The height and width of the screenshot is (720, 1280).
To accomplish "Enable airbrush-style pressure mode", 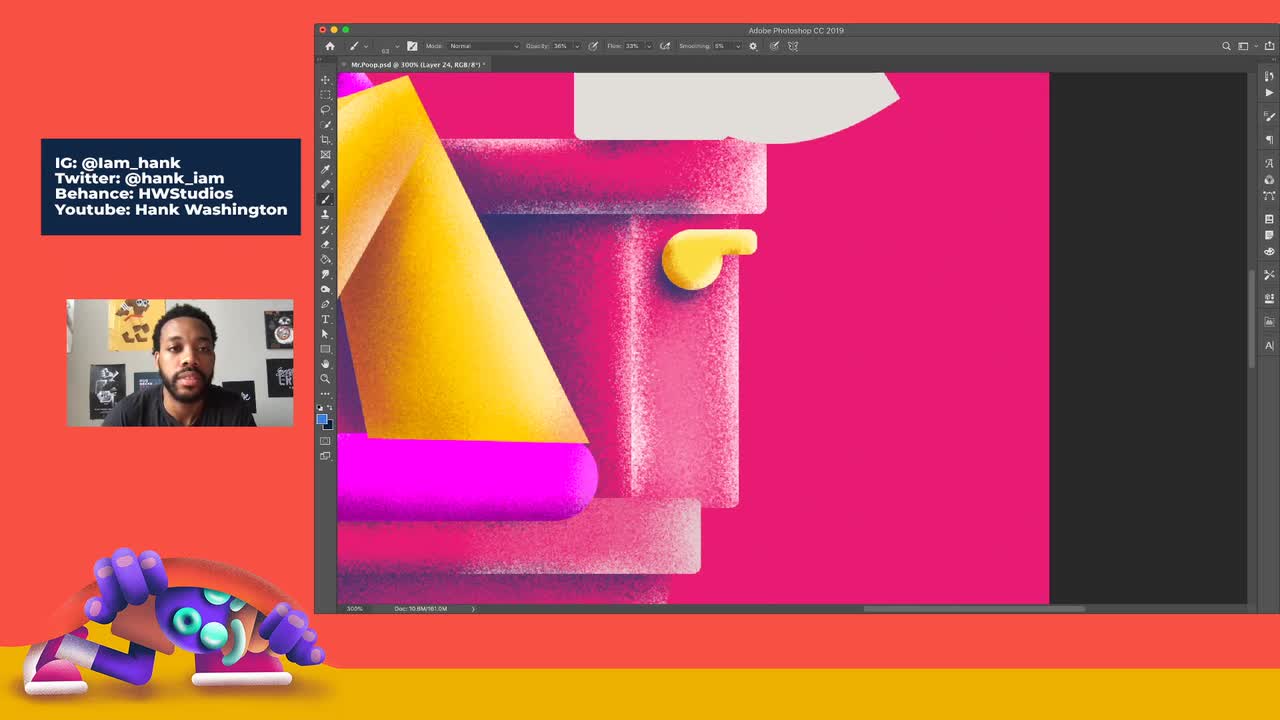I will [x=665, y=46].
